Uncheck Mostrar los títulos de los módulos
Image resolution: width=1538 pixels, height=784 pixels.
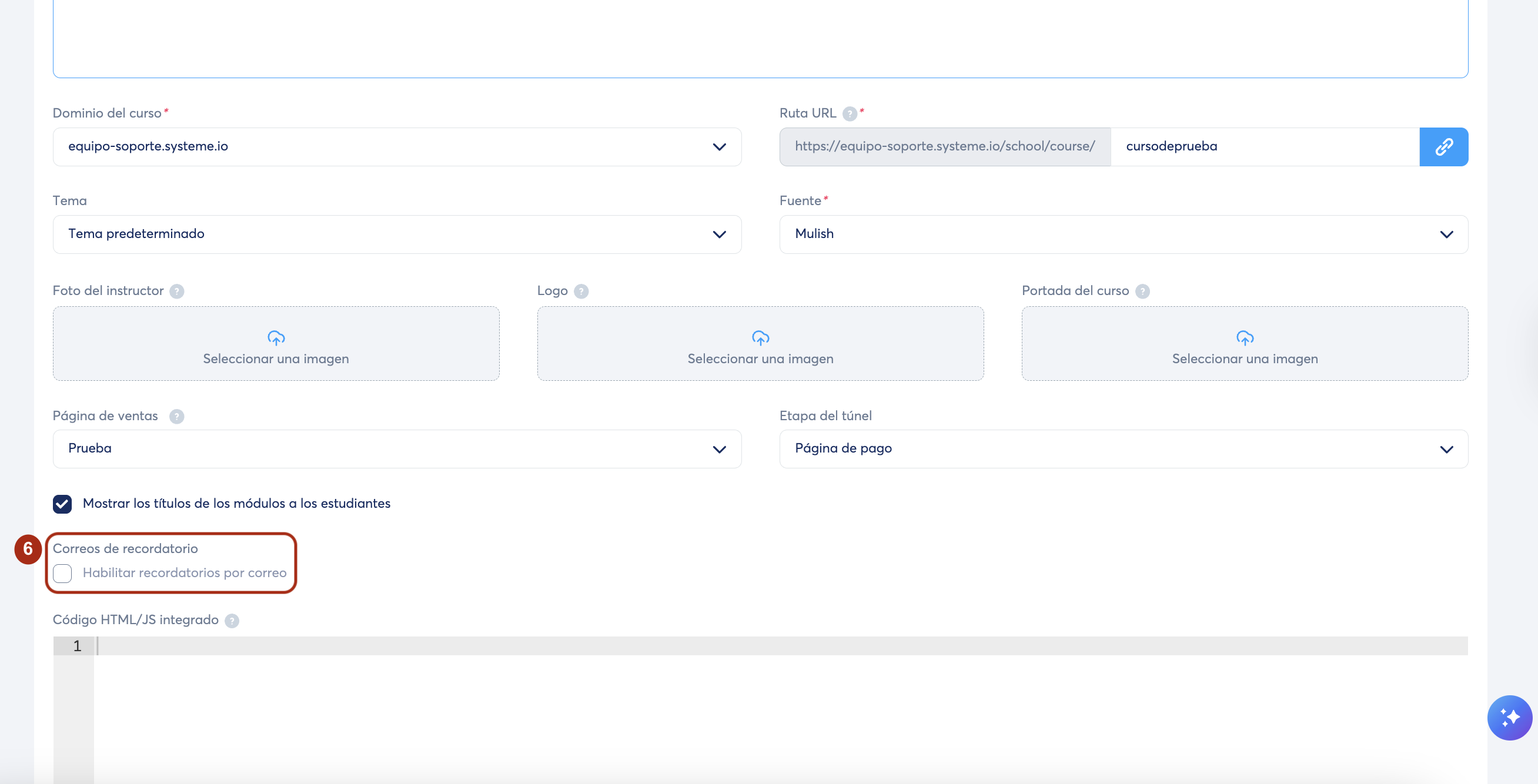point(63,504)
